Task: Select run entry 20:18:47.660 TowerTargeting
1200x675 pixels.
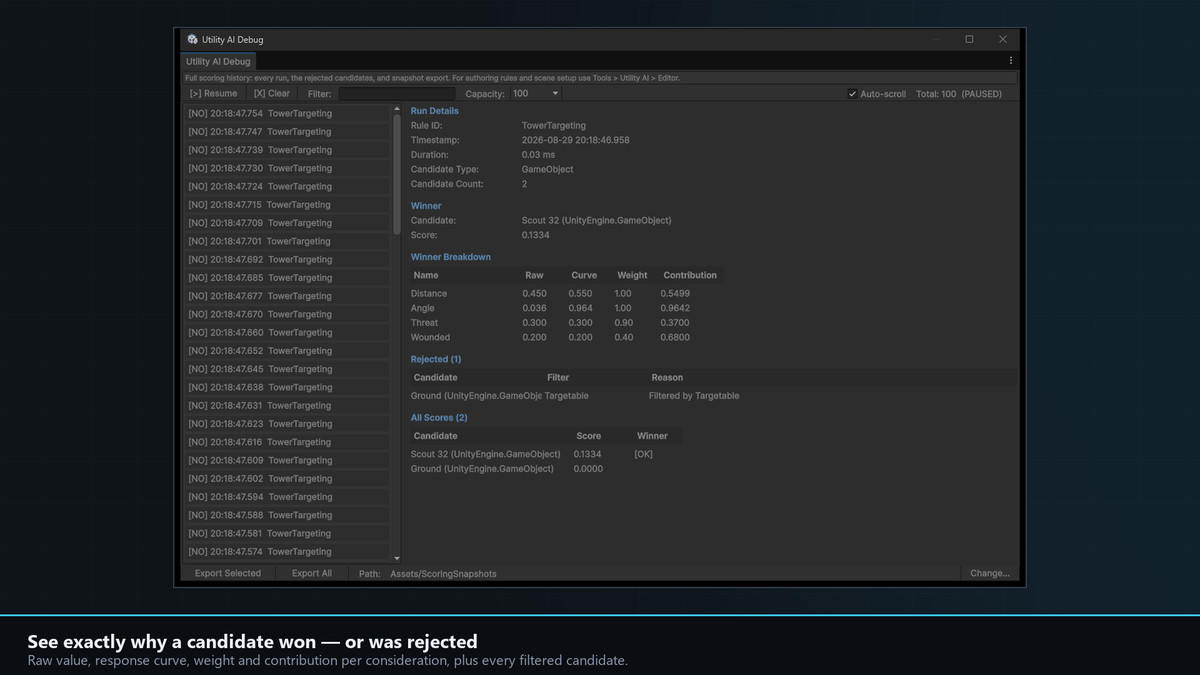Action: 287,332
